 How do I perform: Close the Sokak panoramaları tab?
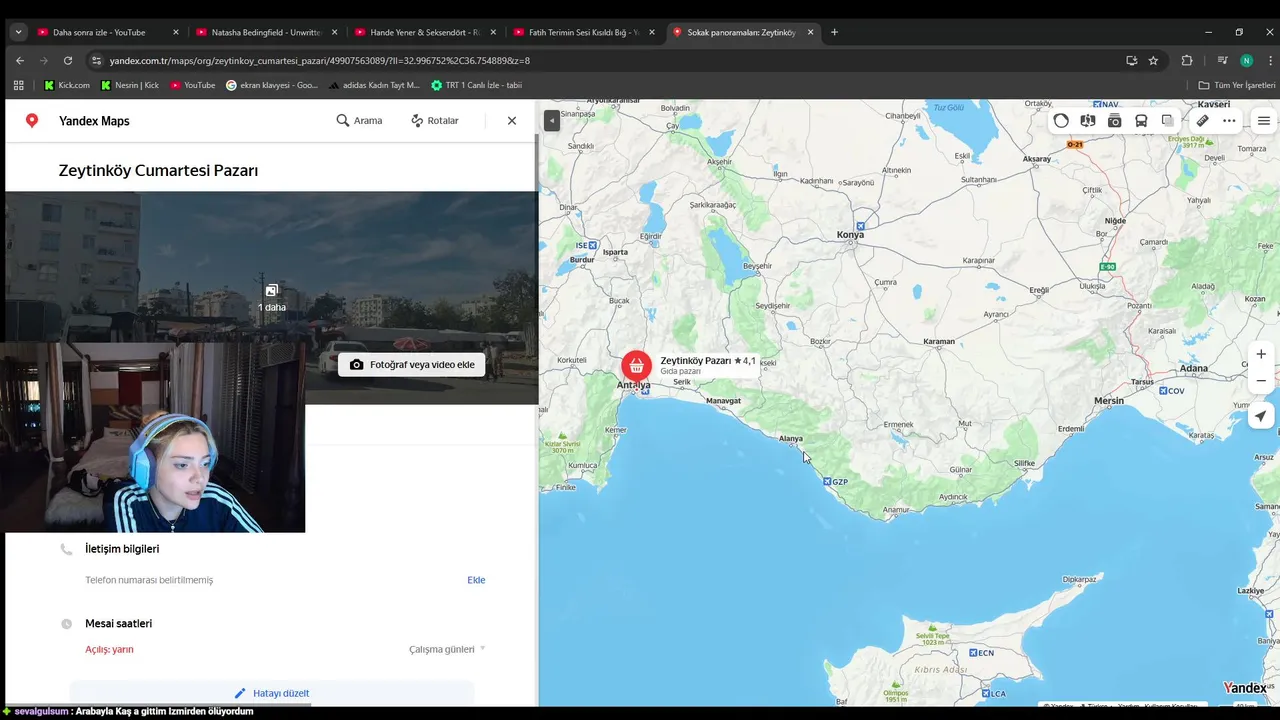(810, 32)
